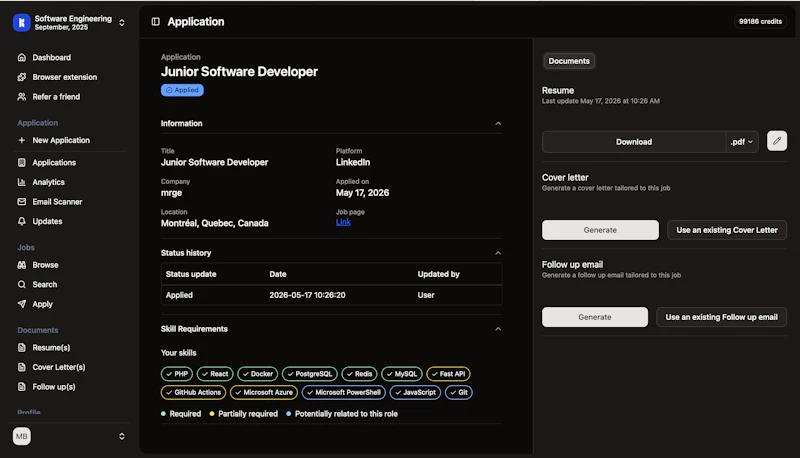
Task: Select the Documents tab
Action: click(569, 61)
